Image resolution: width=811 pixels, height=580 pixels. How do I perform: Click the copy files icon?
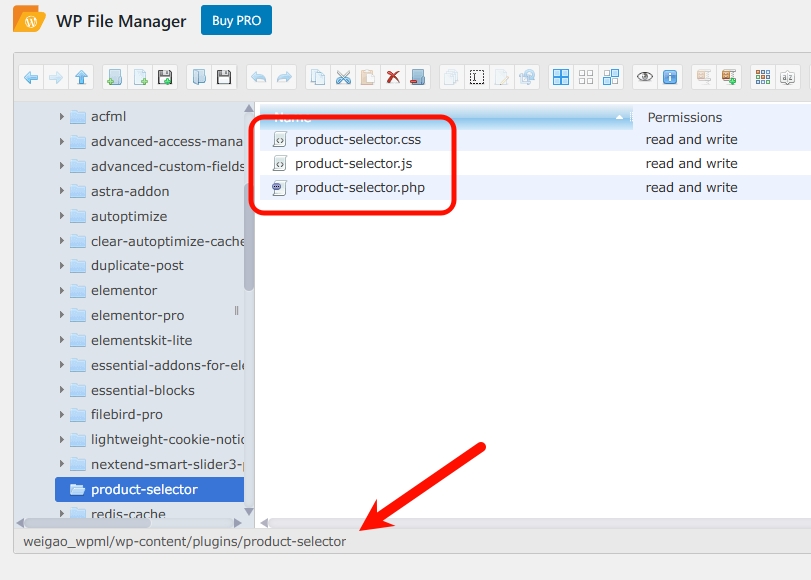318,78
